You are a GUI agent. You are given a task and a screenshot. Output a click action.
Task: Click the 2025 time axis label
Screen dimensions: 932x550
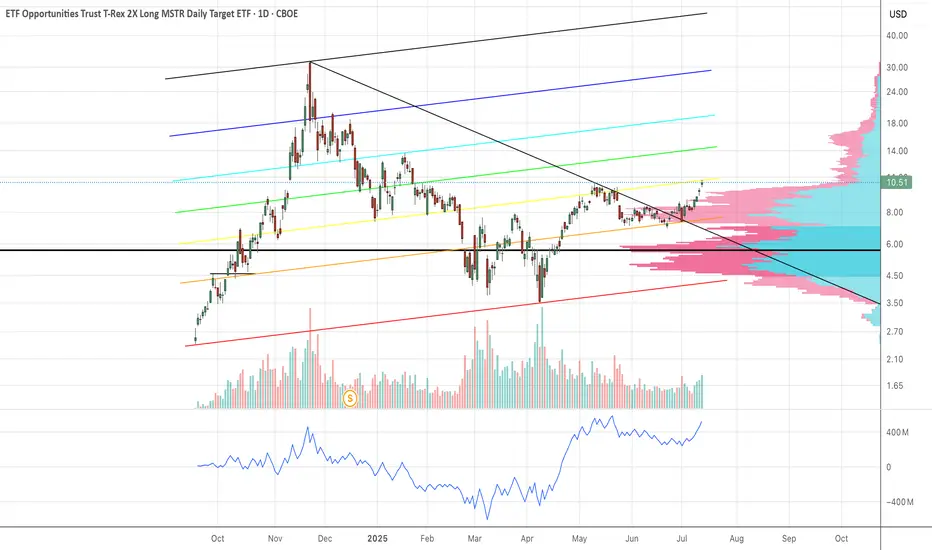click(377, 539)
